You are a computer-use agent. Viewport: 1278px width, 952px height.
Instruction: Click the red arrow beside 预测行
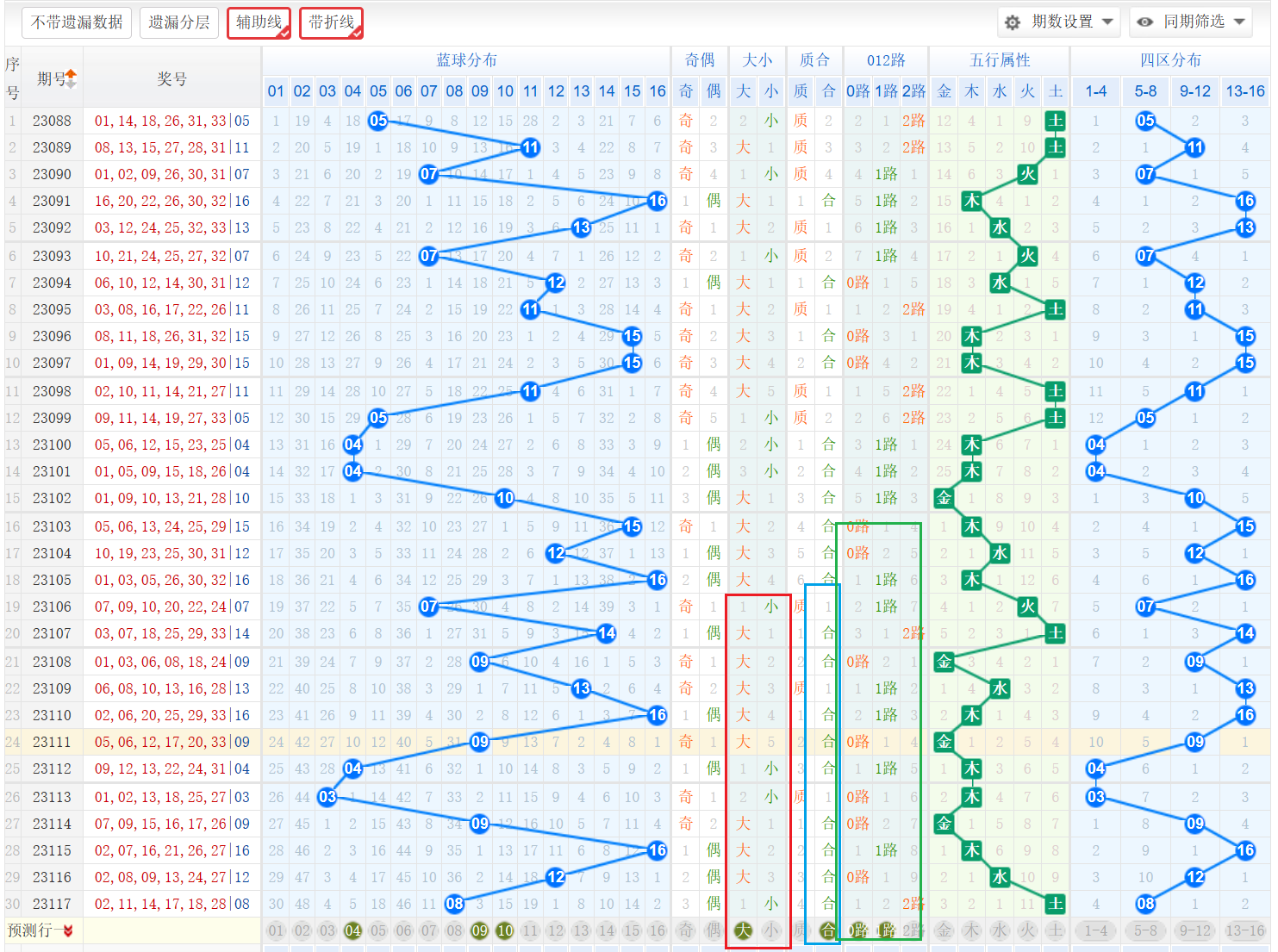[x=68, y=930]
